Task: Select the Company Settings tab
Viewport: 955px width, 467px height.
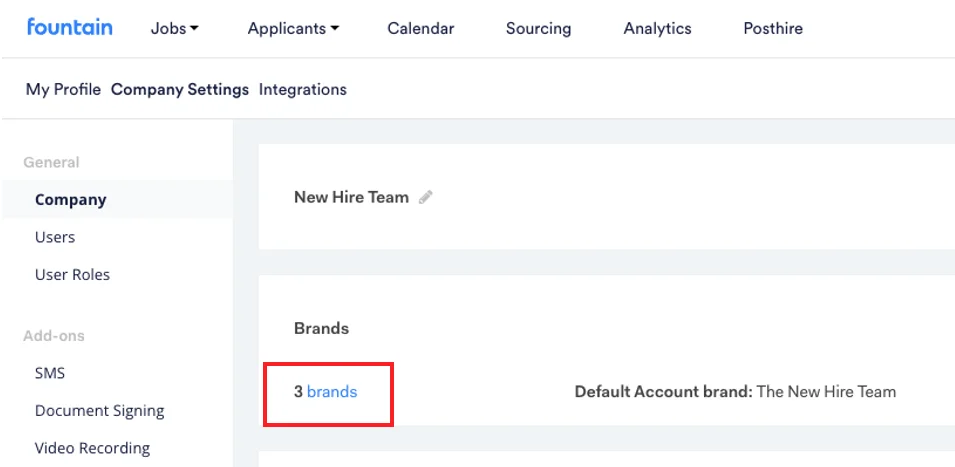Action: (x=180, y=90)
